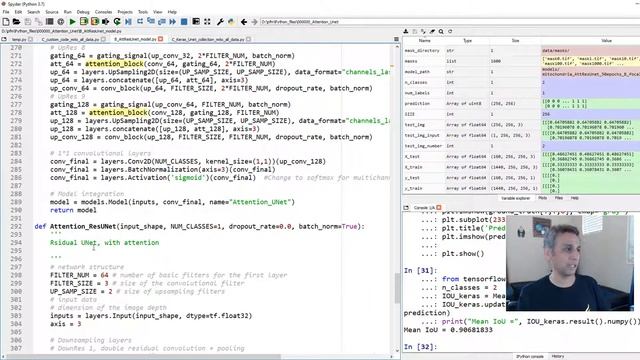Stop debugging blue square icon
The width and height of the screenshot is (640, 360).
[x=184, y=22]
